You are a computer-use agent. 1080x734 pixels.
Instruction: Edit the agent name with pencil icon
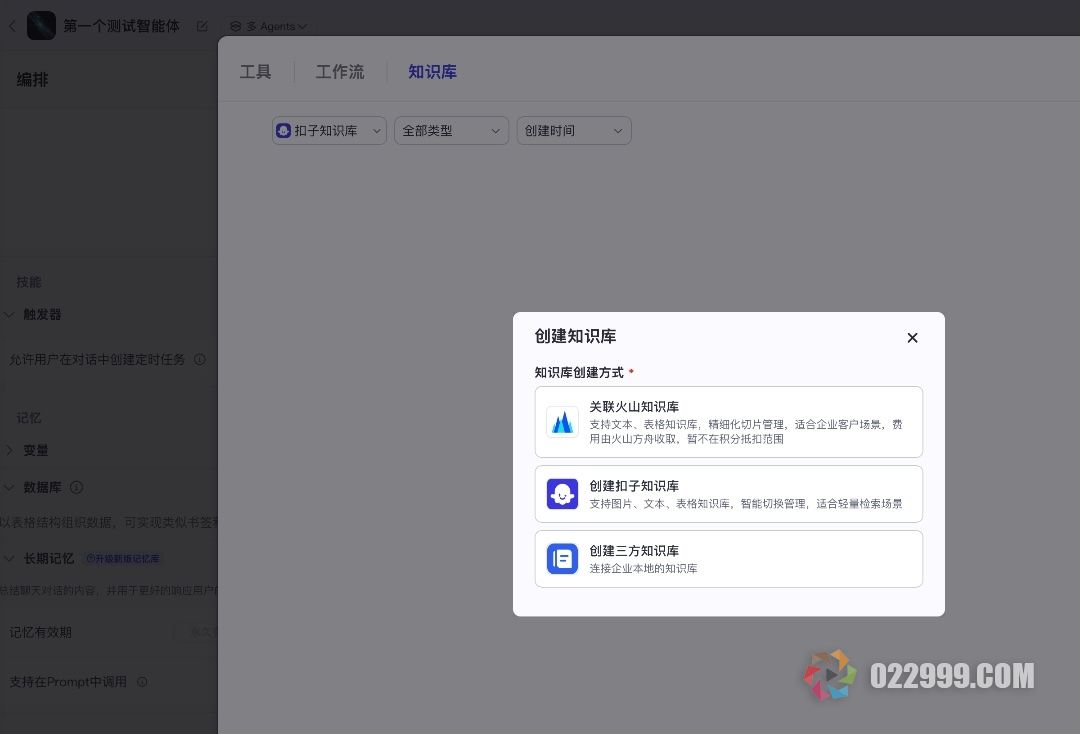coord(202,26)
